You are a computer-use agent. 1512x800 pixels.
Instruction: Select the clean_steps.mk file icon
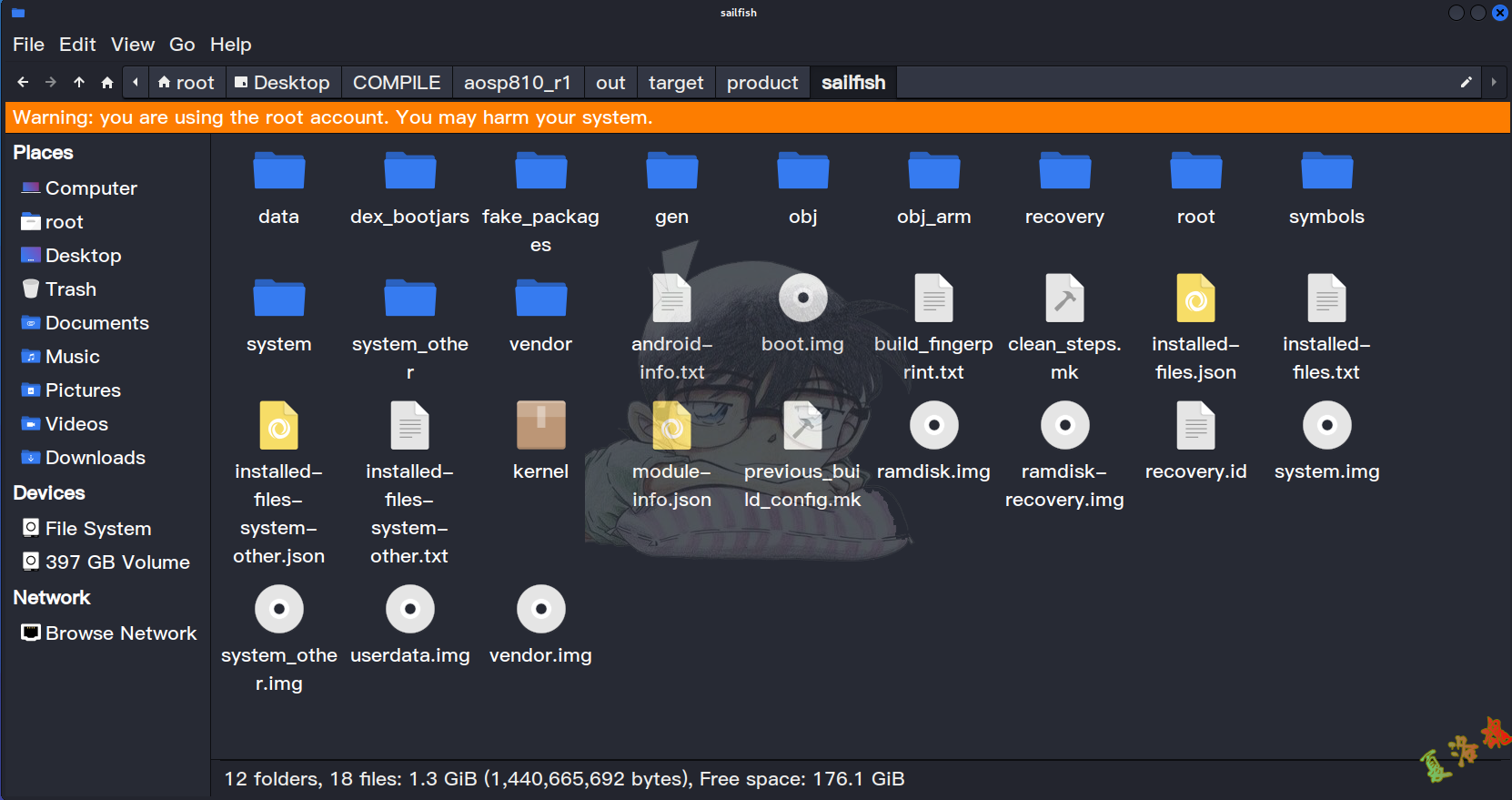pyautogui.click(x=1064, y=299)
